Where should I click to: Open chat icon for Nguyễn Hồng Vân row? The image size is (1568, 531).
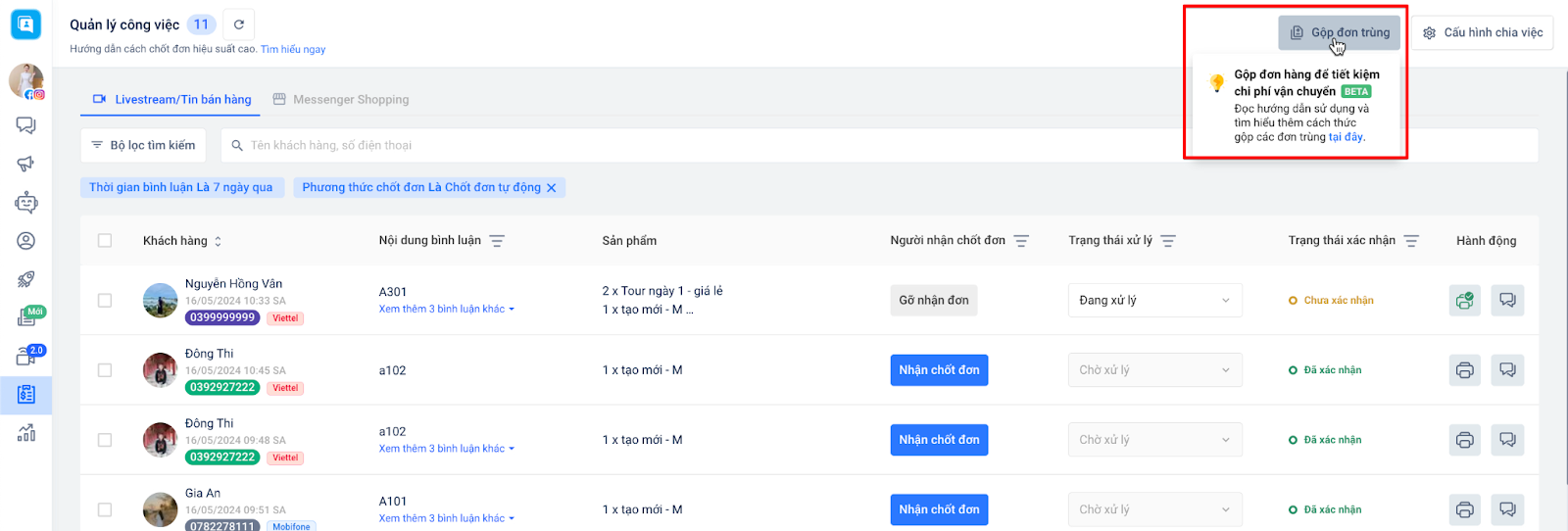click(x=1507, y=301)
